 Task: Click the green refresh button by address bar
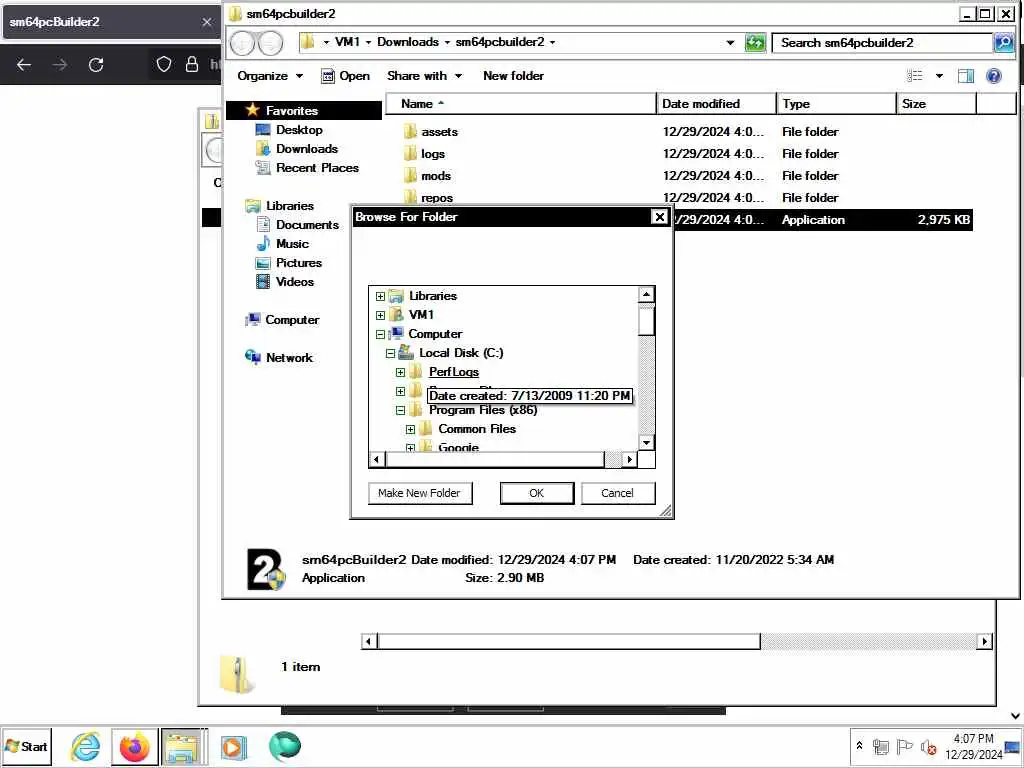[x=755, y=42]
